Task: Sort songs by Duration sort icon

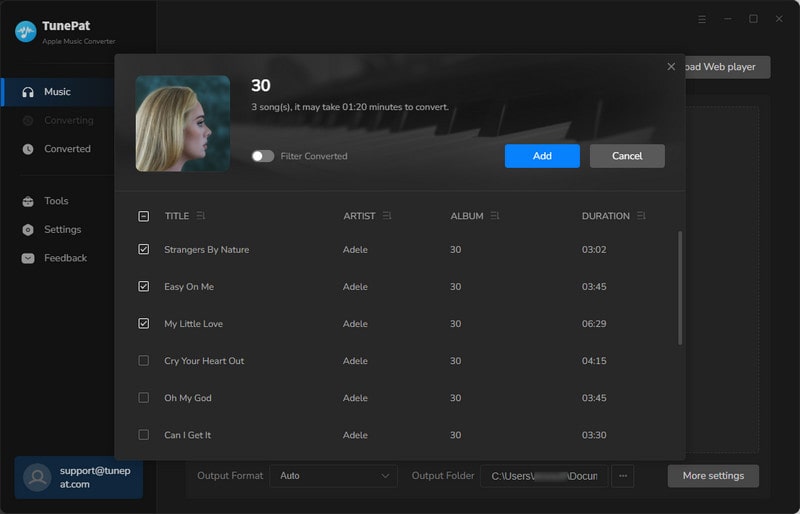Action: tap(641, 216)
